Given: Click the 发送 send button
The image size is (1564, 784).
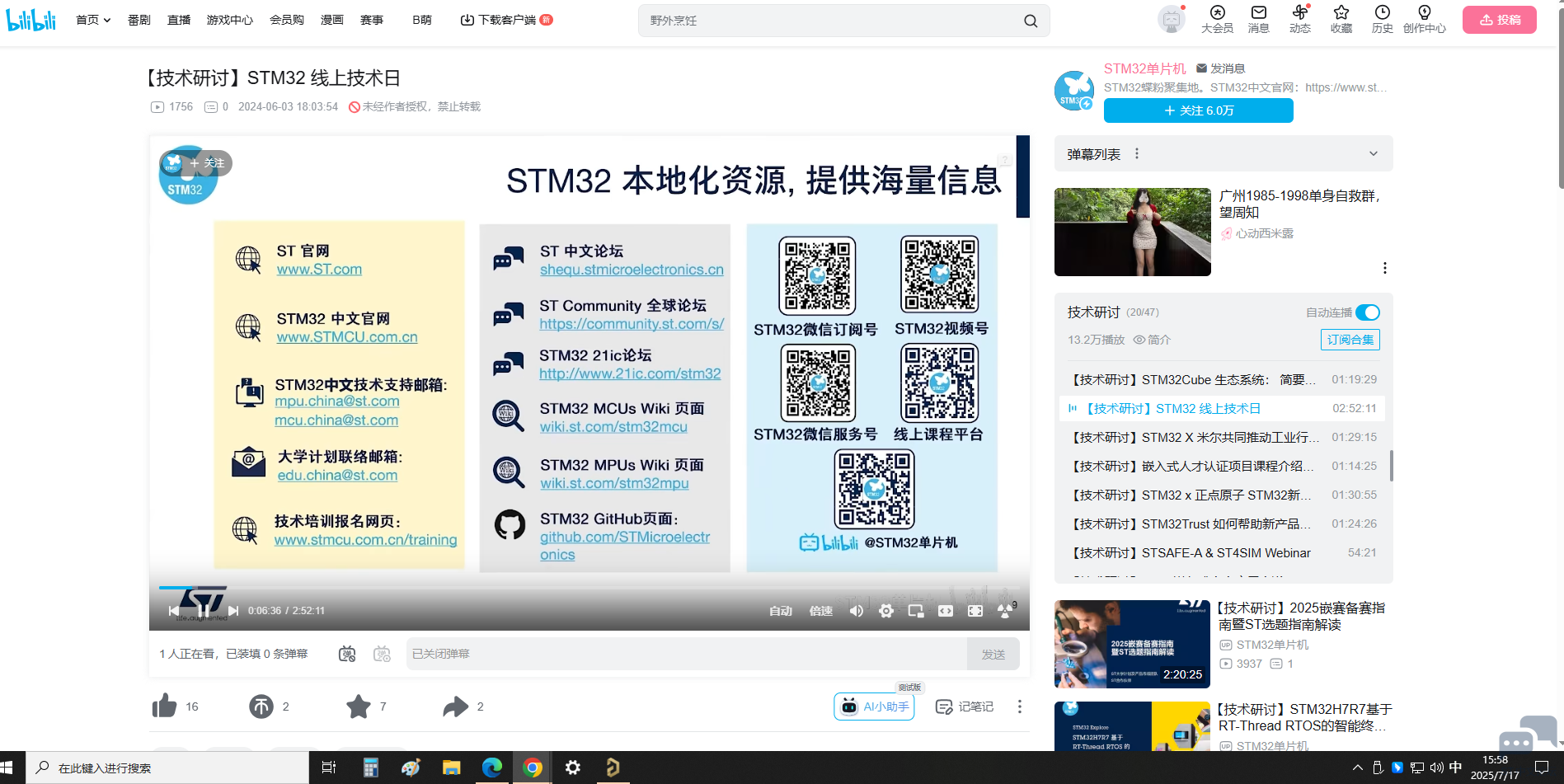Looking at the screenshot, I should (x=993, y=654).
